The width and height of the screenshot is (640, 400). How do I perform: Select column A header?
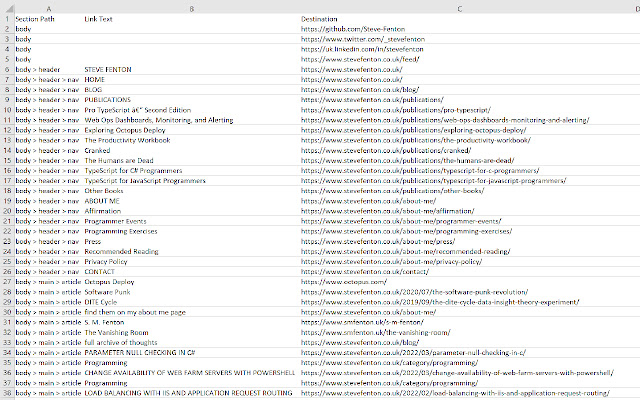tap(48, 7)
